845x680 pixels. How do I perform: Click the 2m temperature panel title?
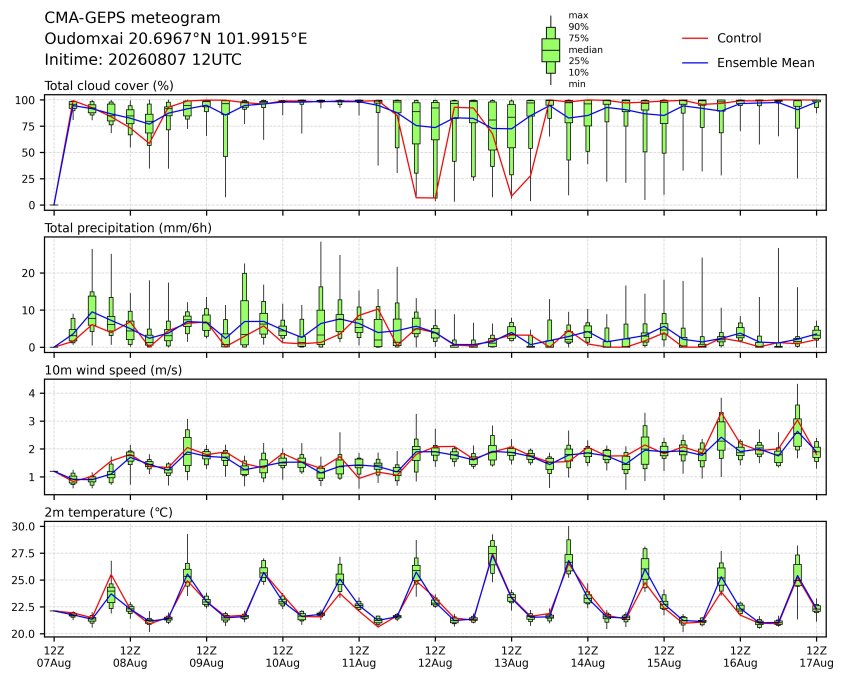click(x=108, y=512)
